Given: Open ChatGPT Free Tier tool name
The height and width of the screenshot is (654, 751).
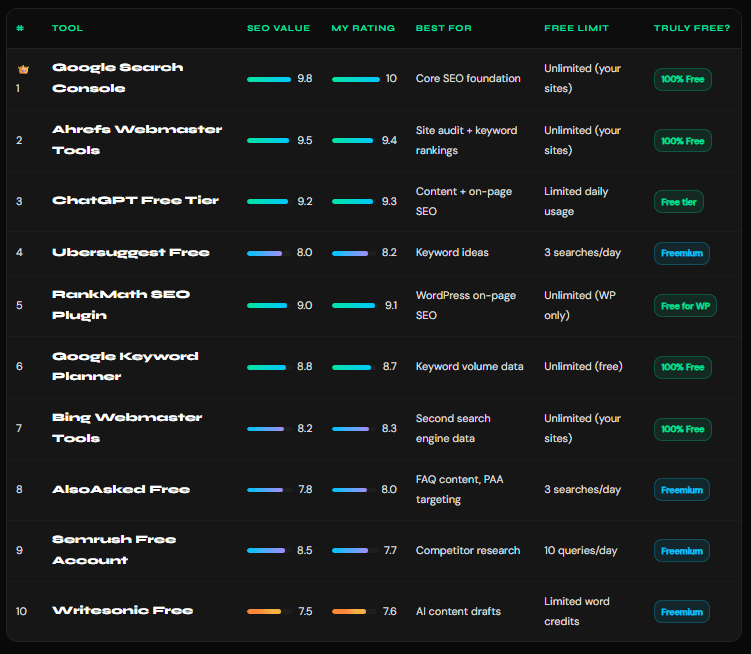Looking at the screenshot, I should [x=135, y=200].
